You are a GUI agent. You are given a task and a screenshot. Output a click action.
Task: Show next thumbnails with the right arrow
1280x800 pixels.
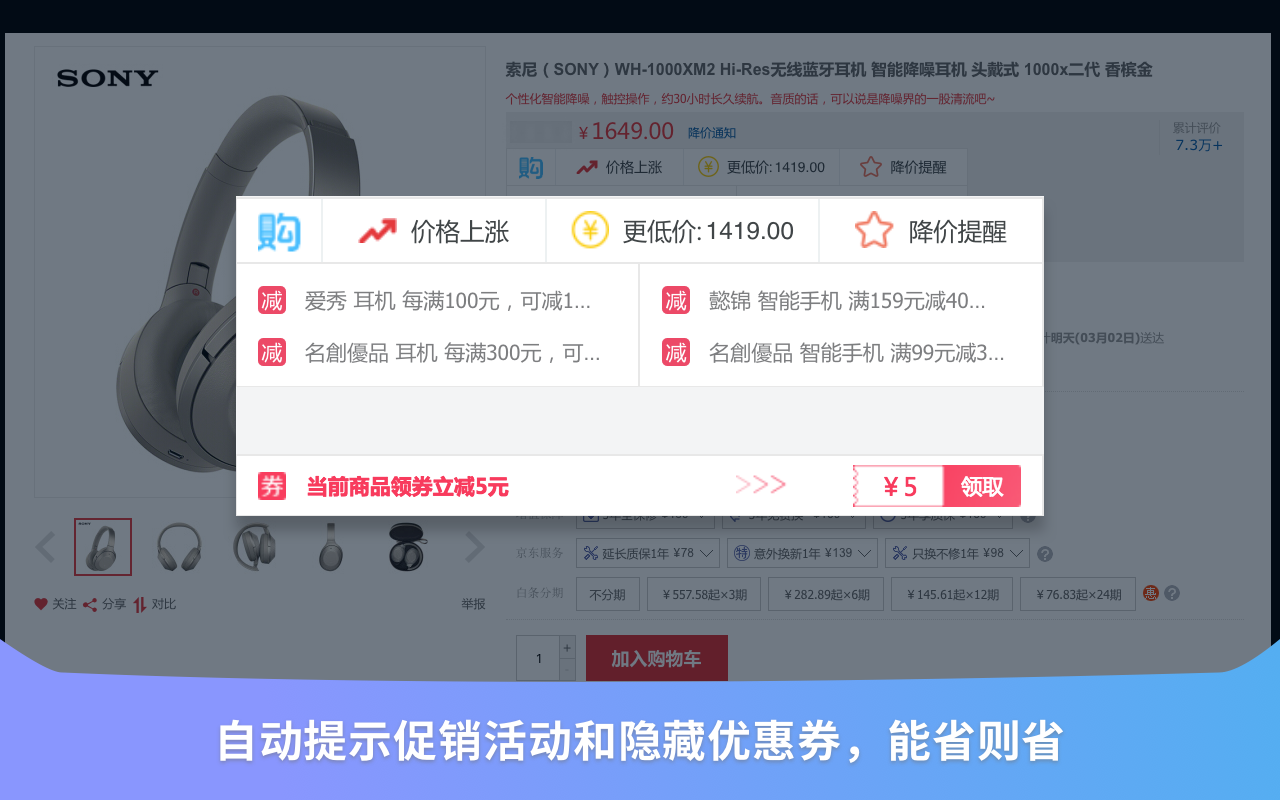474,547
